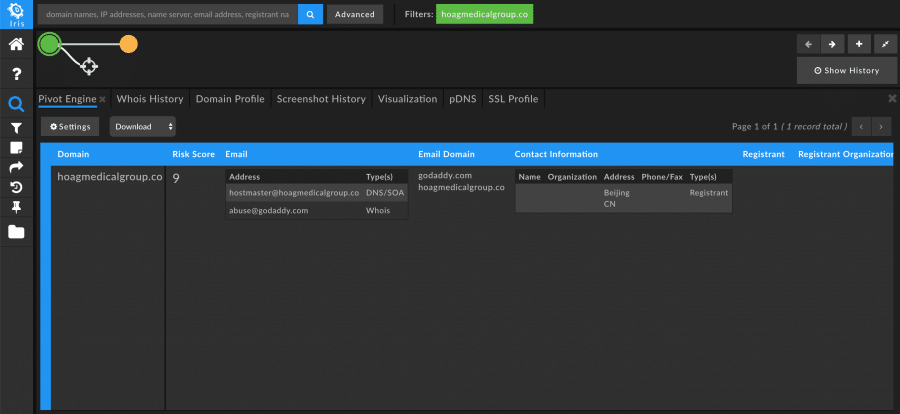Click the Contact Information column header
Viewport: 900px width, 414px height.
556,154
